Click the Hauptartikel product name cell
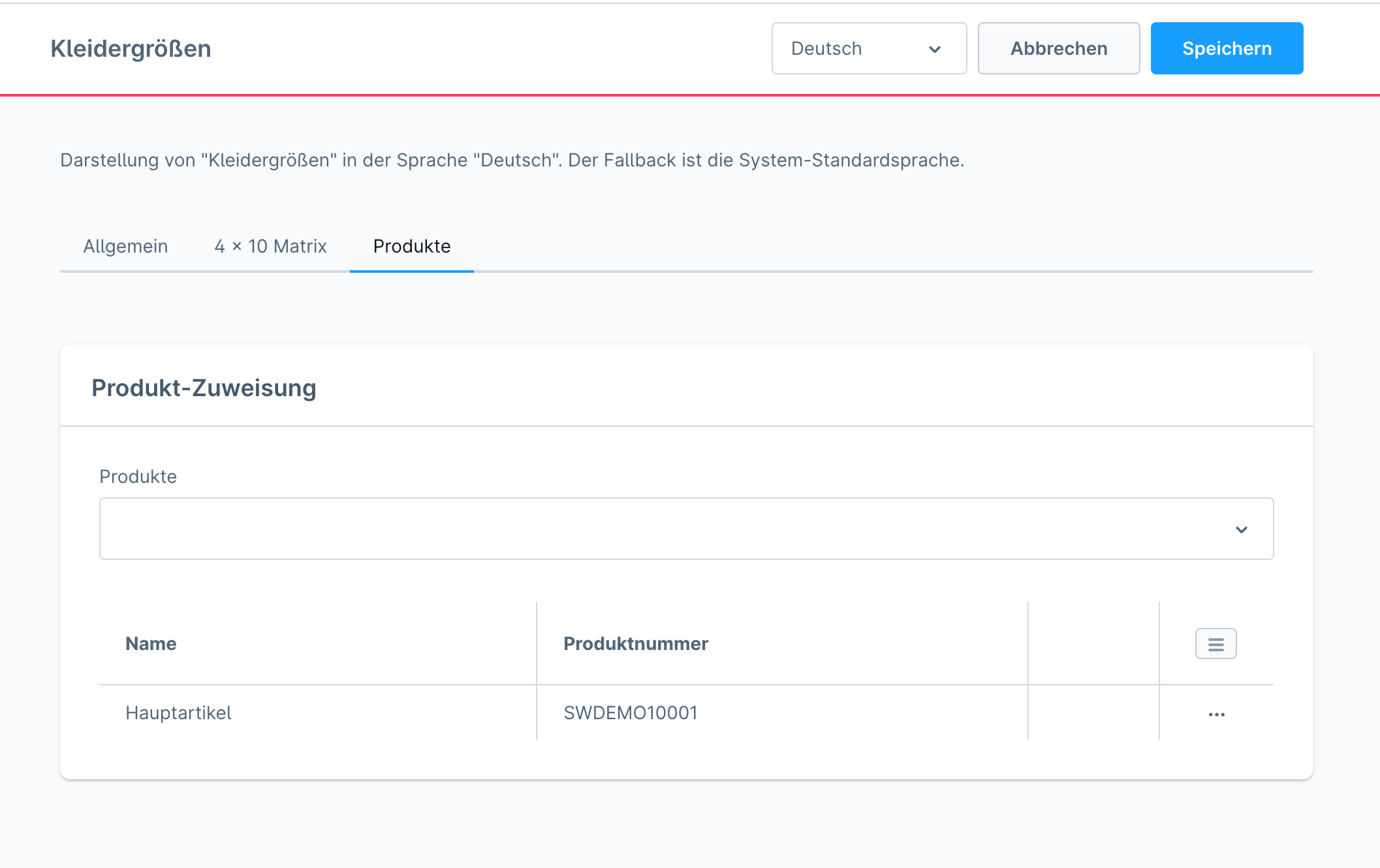 pyautogui.click(x=178, y=713)
